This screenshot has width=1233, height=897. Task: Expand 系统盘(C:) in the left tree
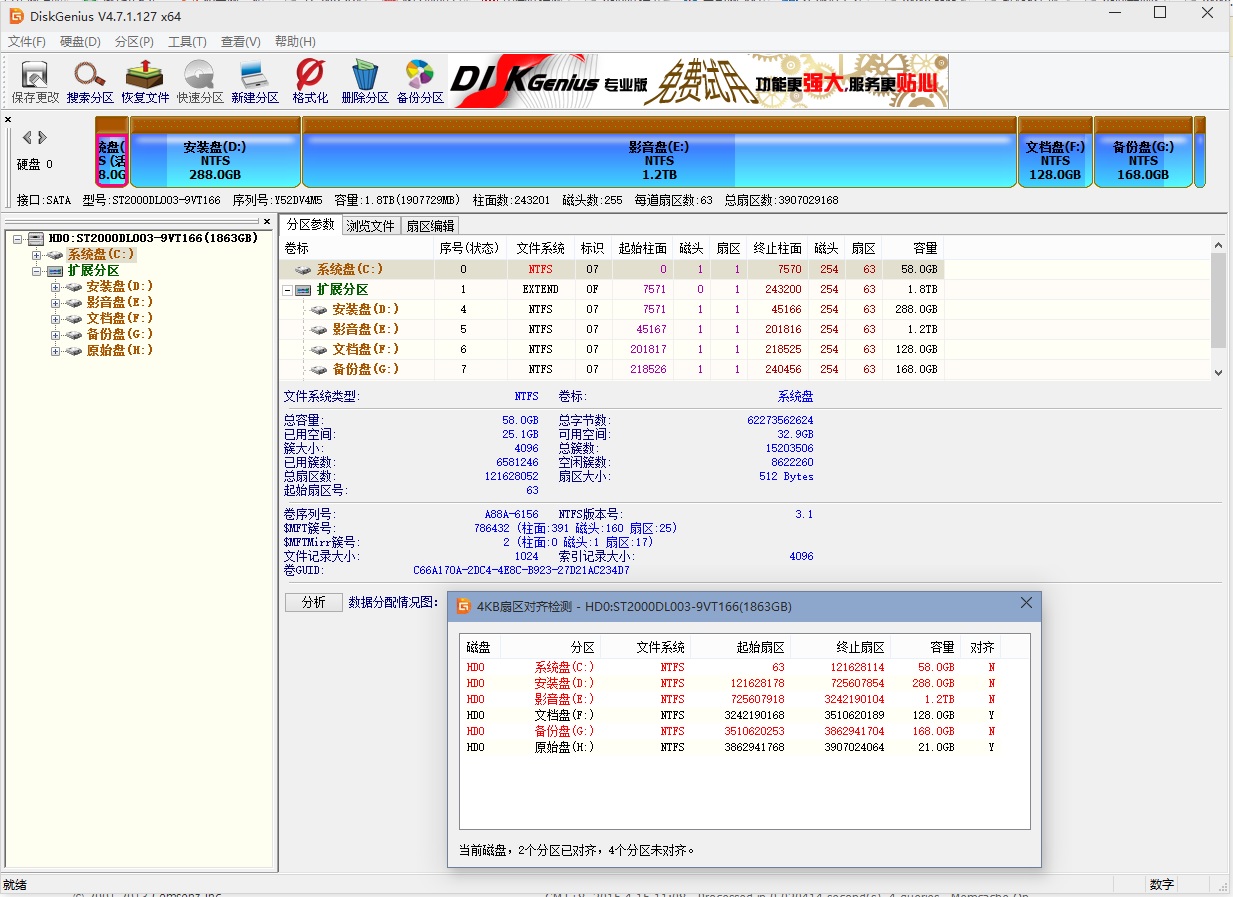37,254
